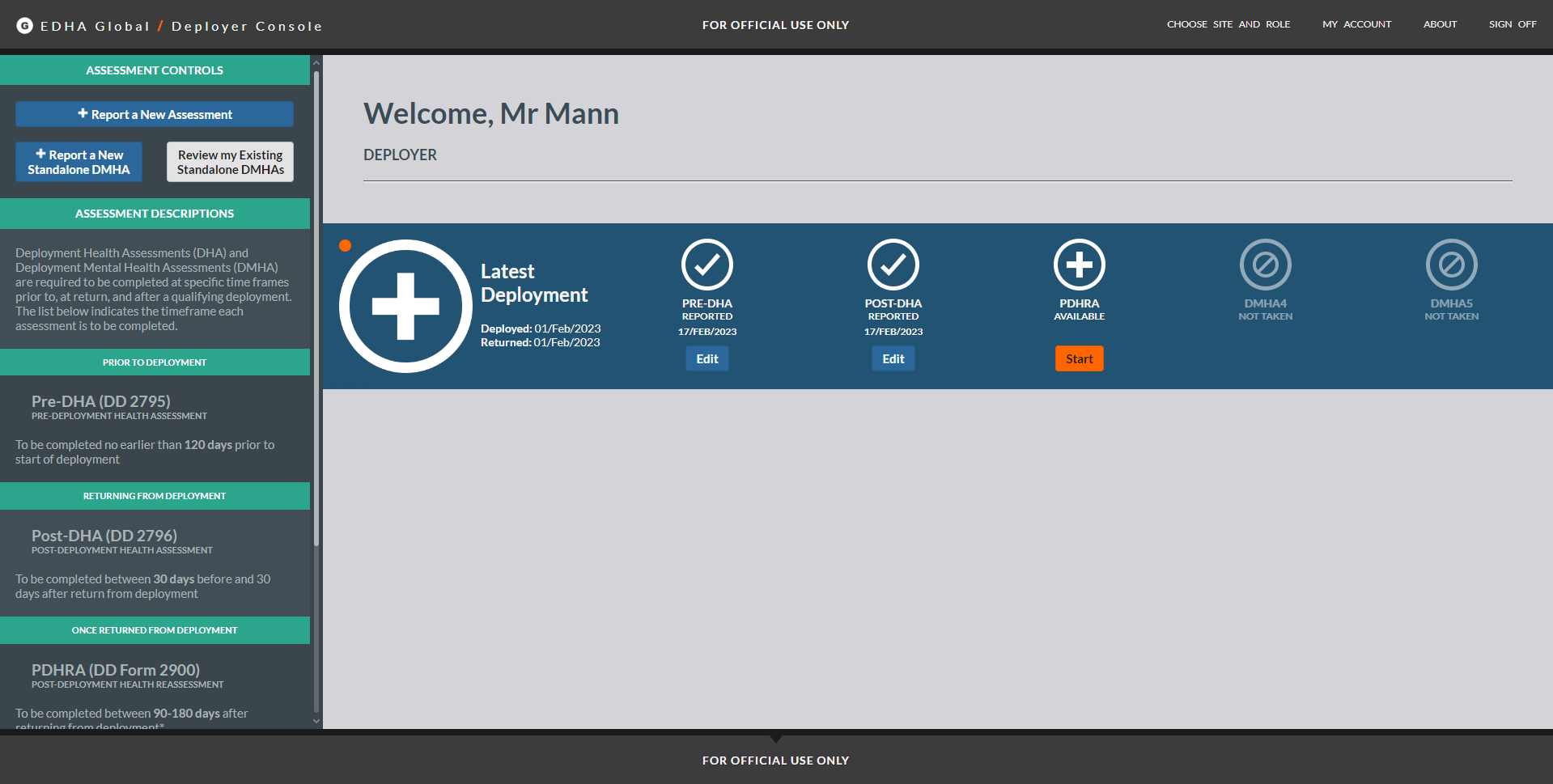Click the Assessment Descriptions header
The image size is (1553, 784).
(155, 214)
